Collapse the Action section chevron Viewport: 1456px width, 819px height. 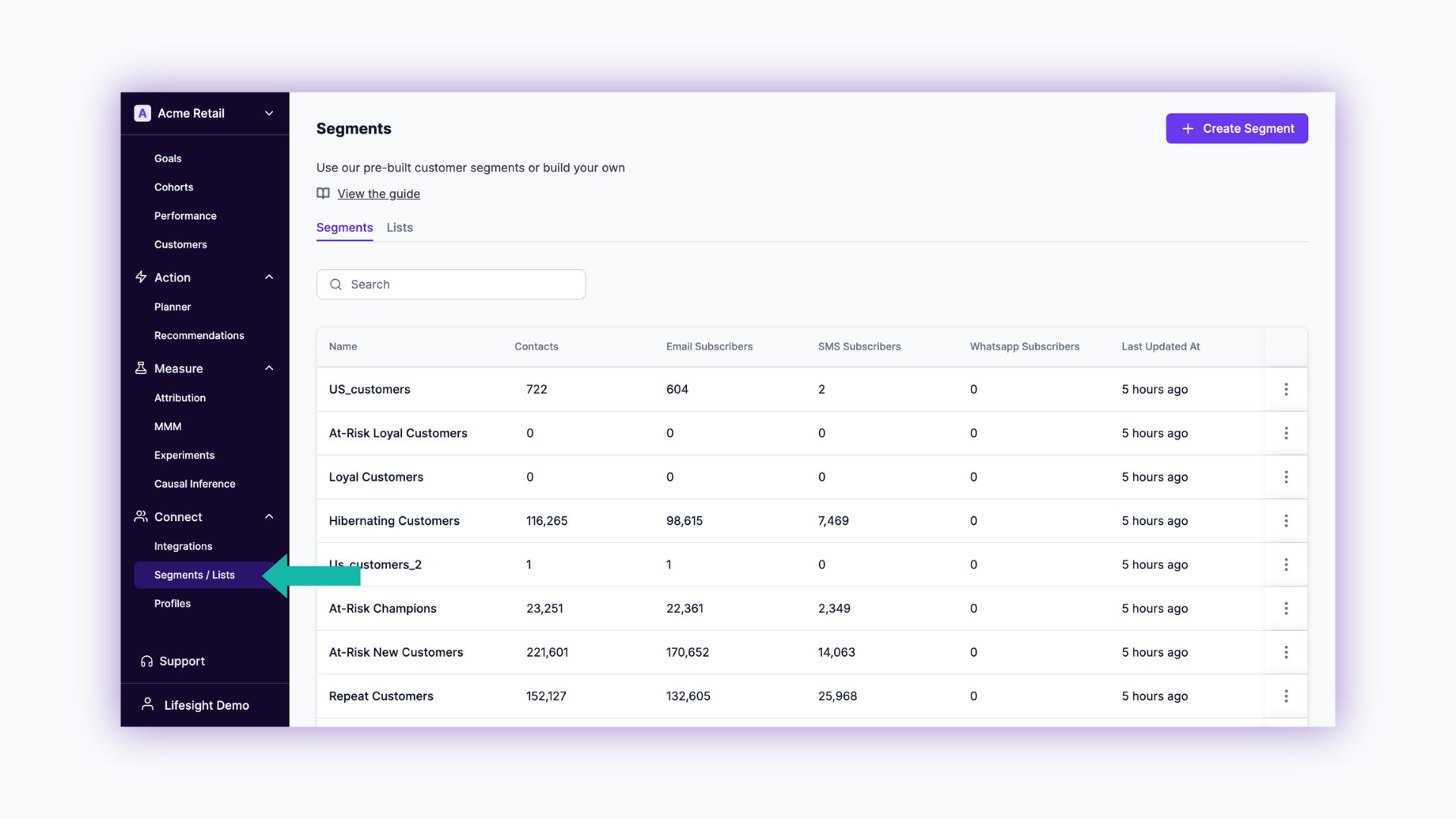coord(269,278)
